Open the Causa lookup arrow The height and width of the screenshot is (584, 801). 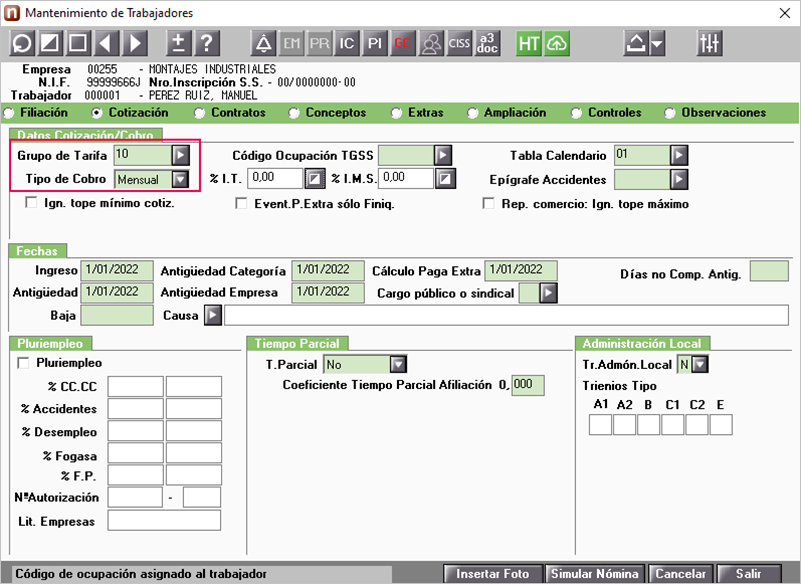[213, 315]
